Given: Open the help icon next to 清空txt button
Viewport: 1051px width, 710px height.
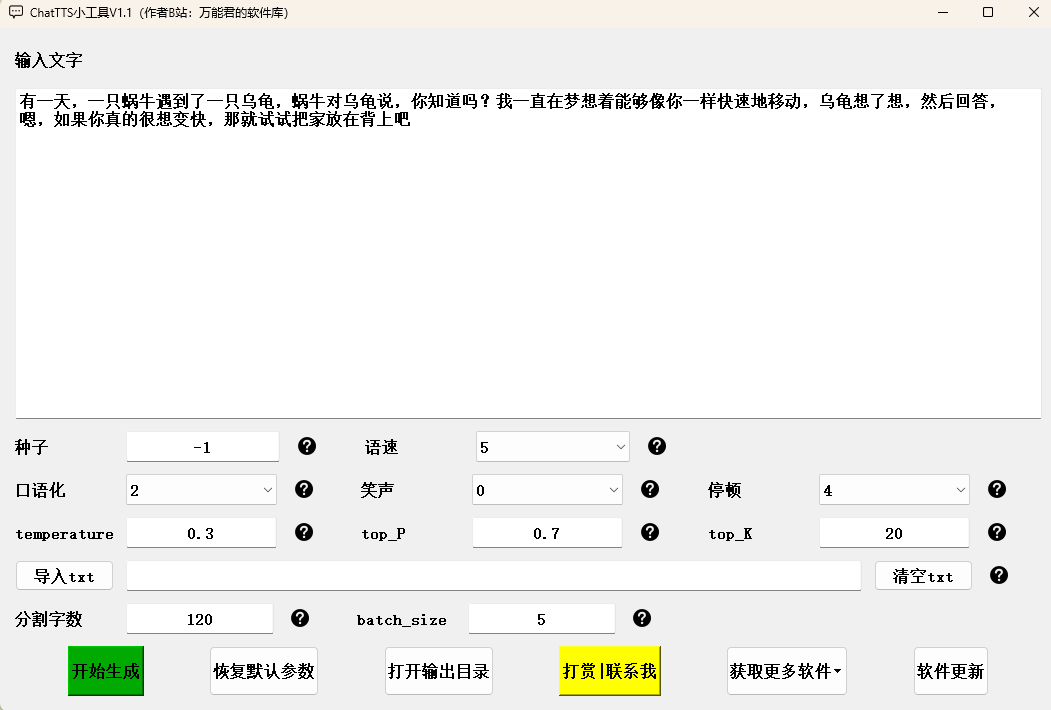Looking at the screenshot, I should pyautogui.click(x=999, y=575).
